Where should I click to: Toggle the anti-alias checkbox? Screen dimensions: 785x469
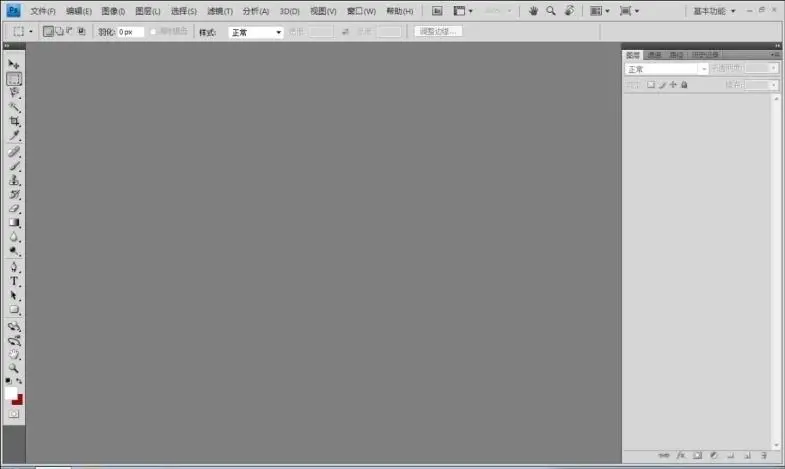pyautogui.click(x=153, y=32)
